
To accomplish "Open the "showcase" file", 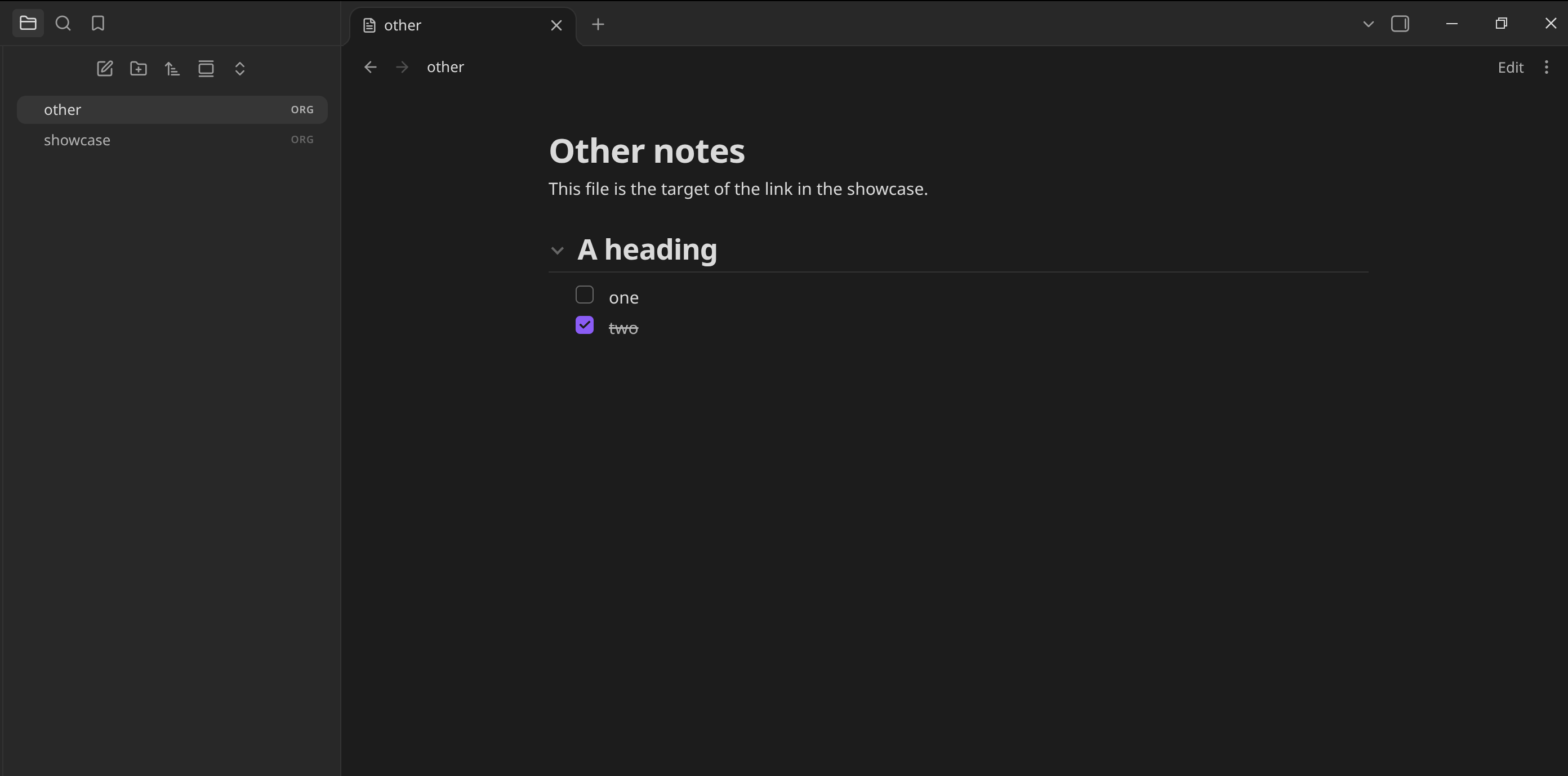I will point(172,140).
